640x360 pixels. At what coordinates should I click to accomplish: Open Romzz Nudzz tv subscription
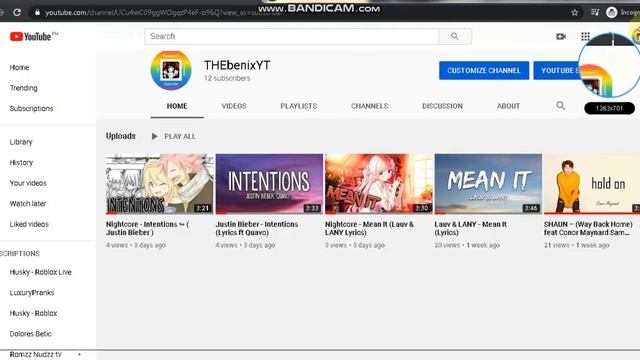pos(36,354)
